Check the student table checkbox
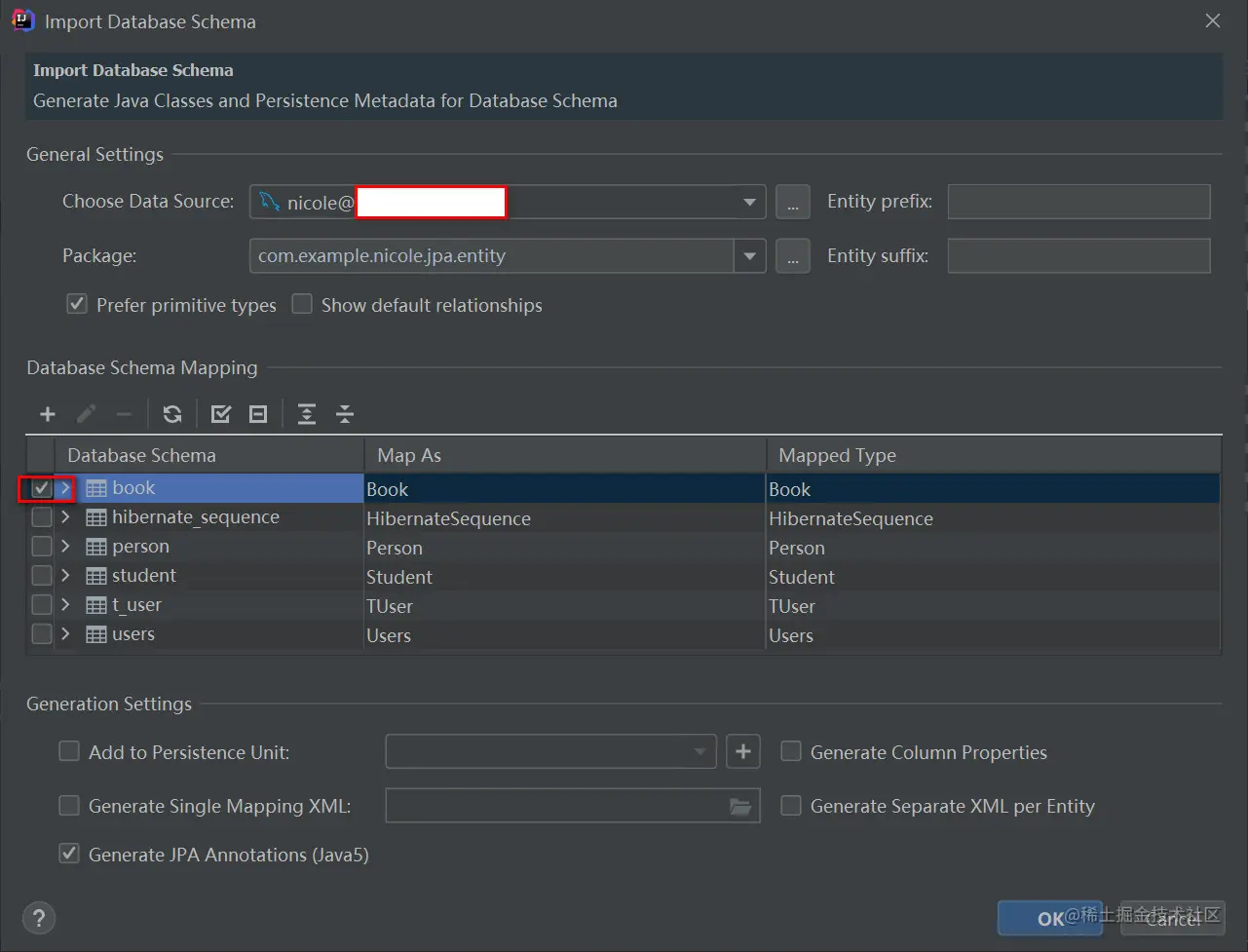This screenshot has width=1248, height=952. tap(41, 576)
